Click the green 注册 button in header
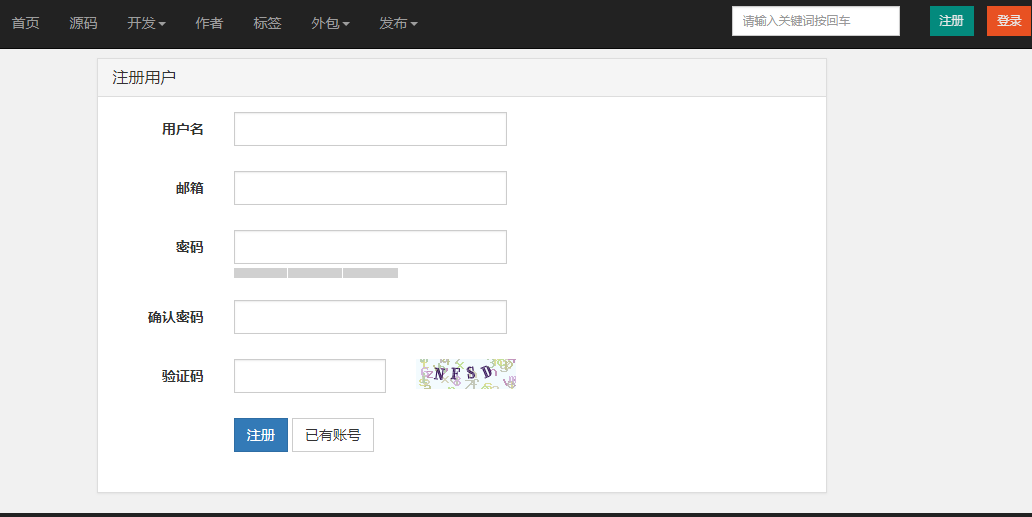The width and height of the screenshot is (1032, 517). click(952, 21)
